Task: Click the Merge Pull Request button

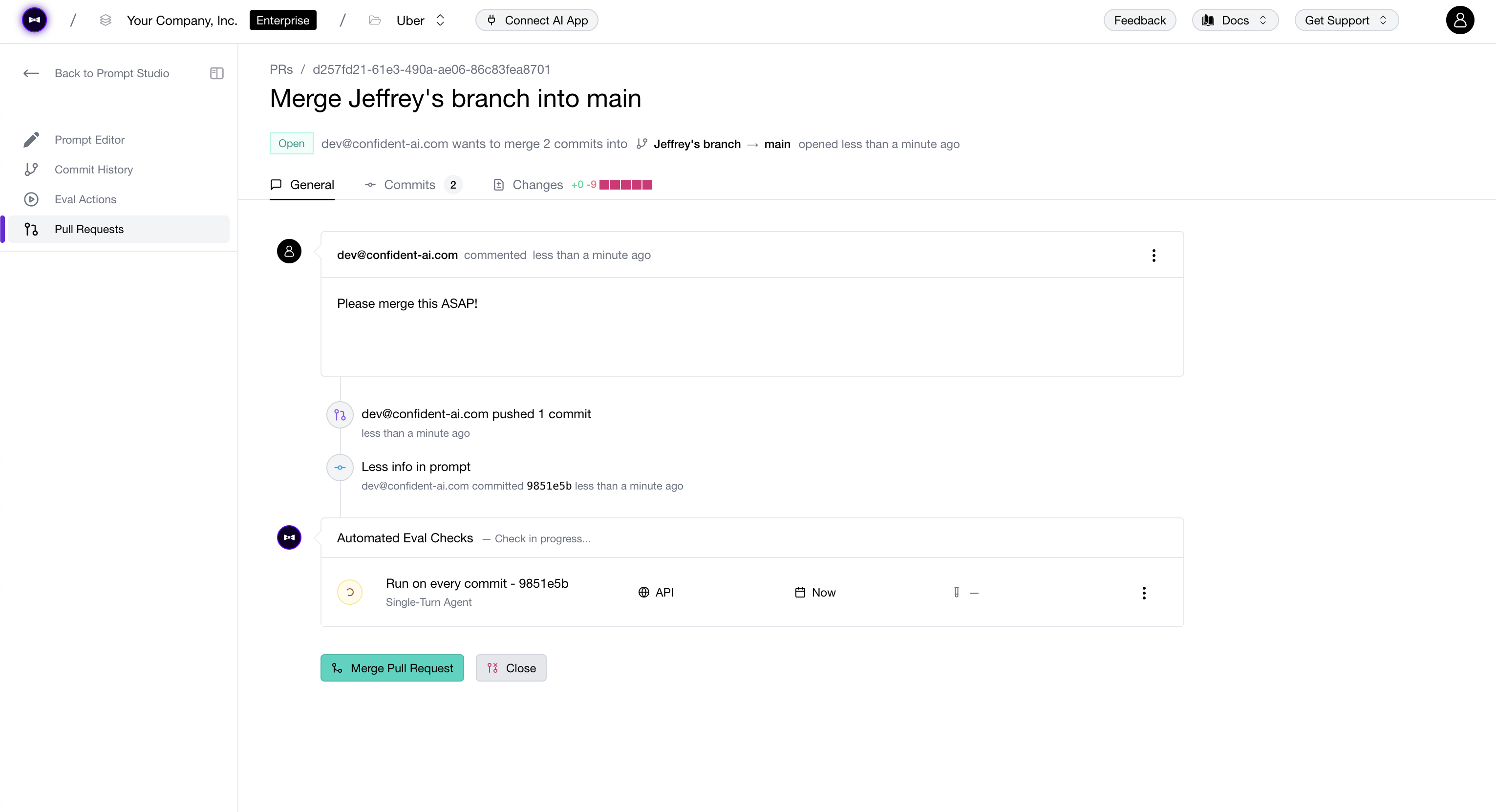Action: click(392, 667)
